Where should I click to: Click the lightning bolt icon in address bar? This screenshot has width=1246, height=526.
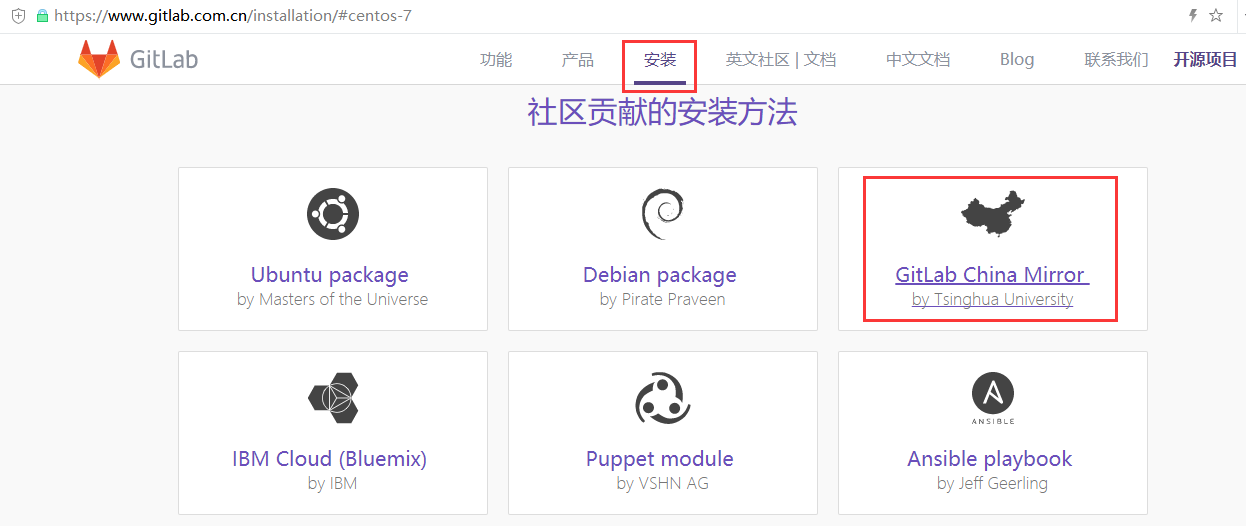(1192, 15)
